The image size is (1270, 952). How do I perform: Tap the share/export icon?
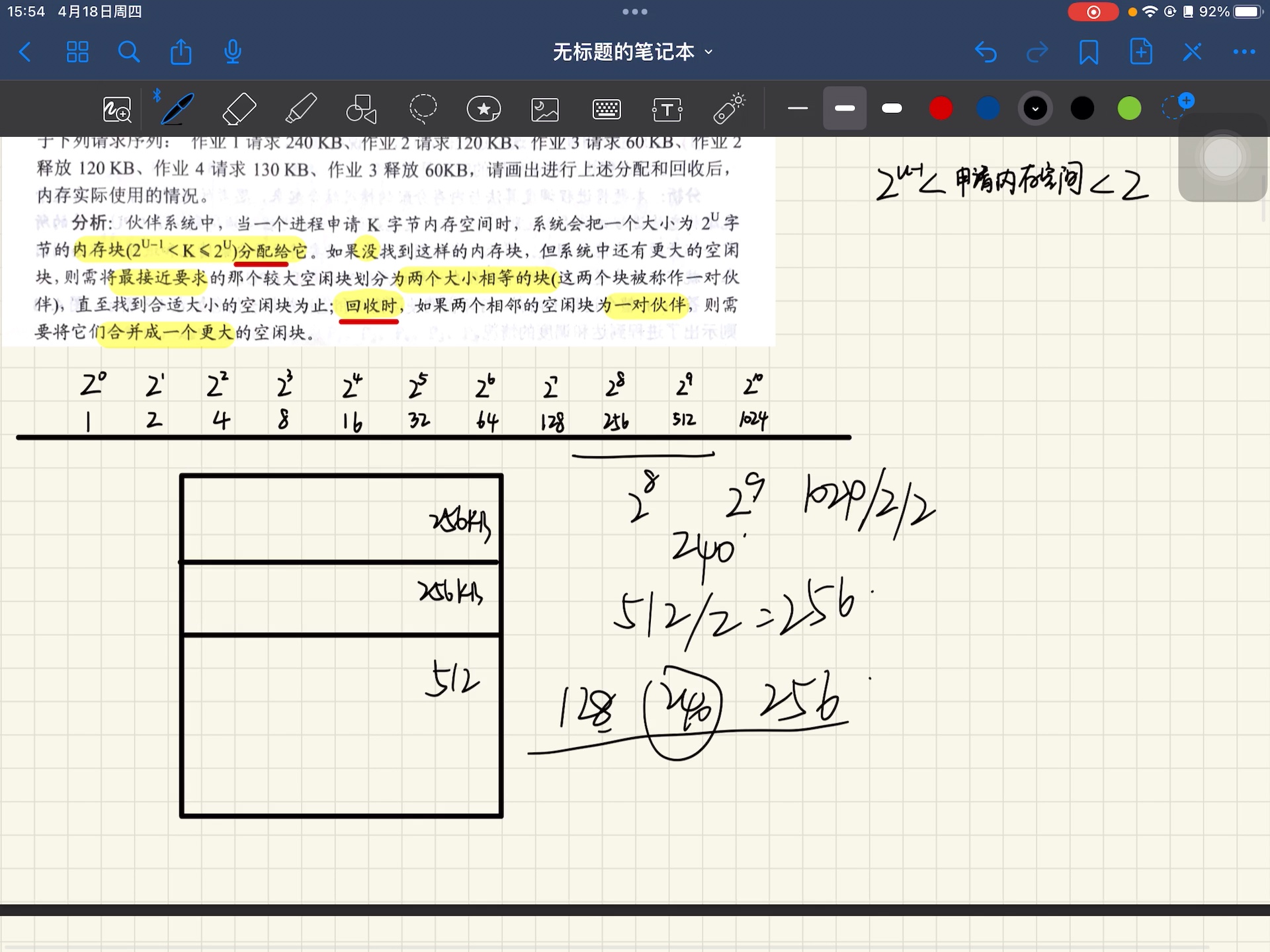(x=181, y=52)
